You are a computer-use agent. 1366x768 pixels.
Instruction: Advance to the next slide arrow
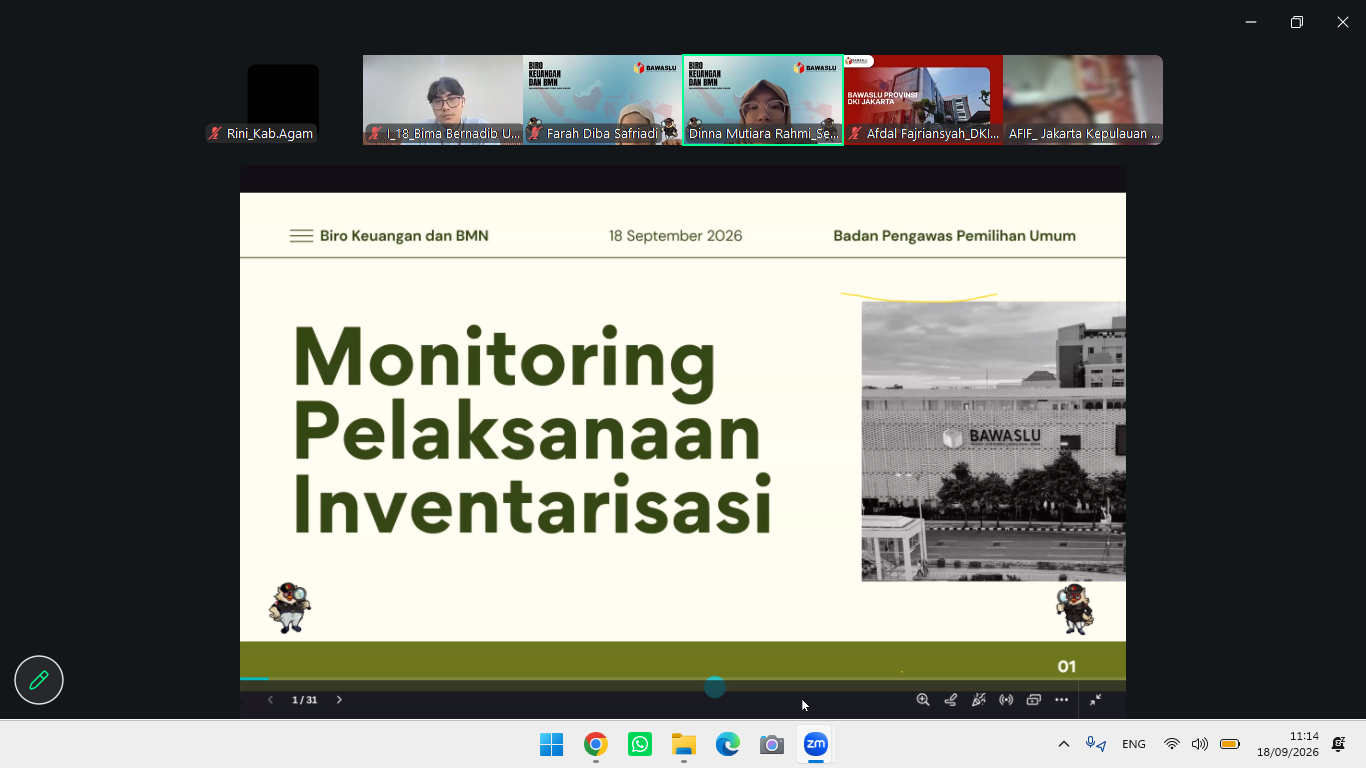pos(339,700)
